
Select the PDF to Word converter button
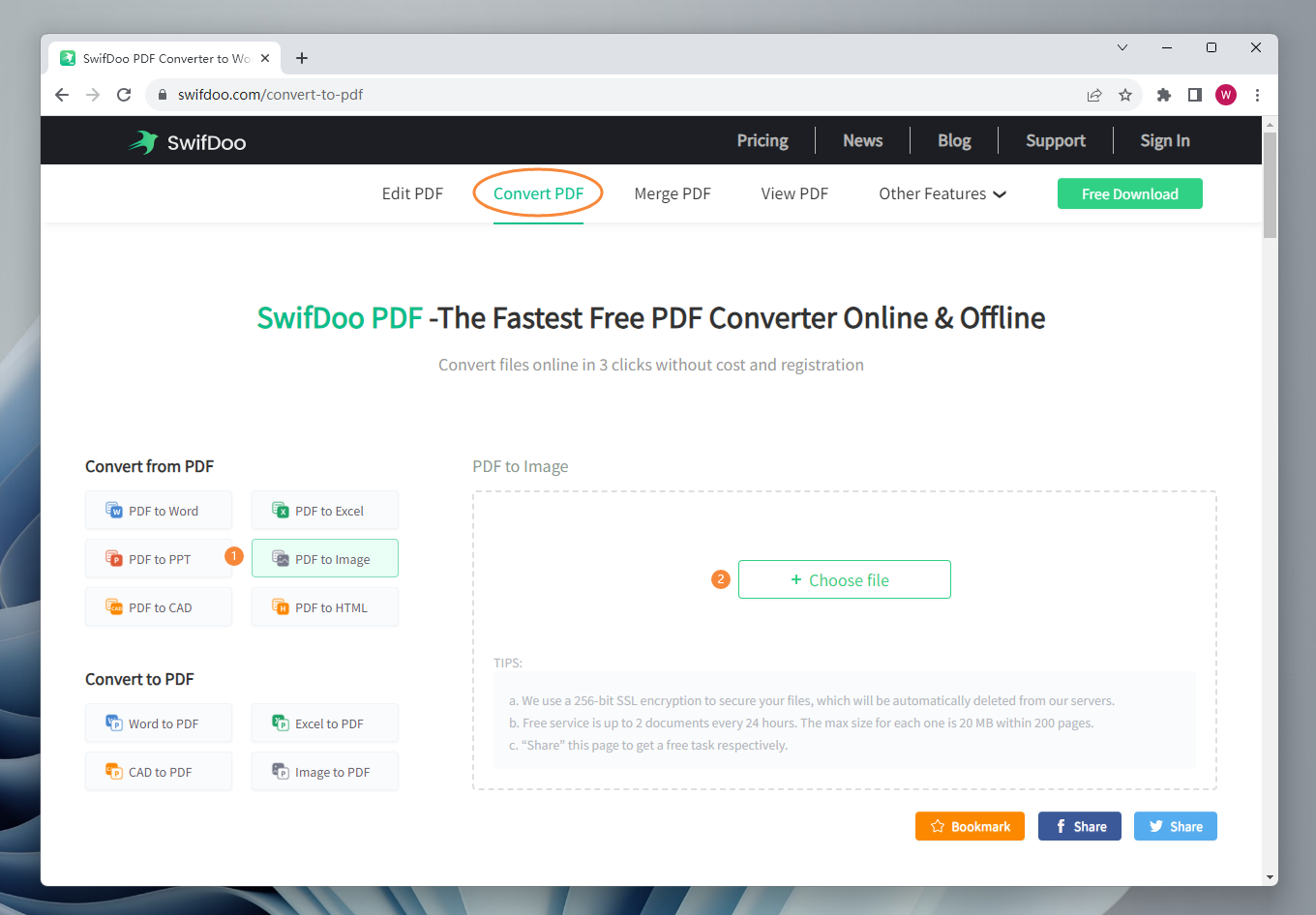(x=159, y=511)
